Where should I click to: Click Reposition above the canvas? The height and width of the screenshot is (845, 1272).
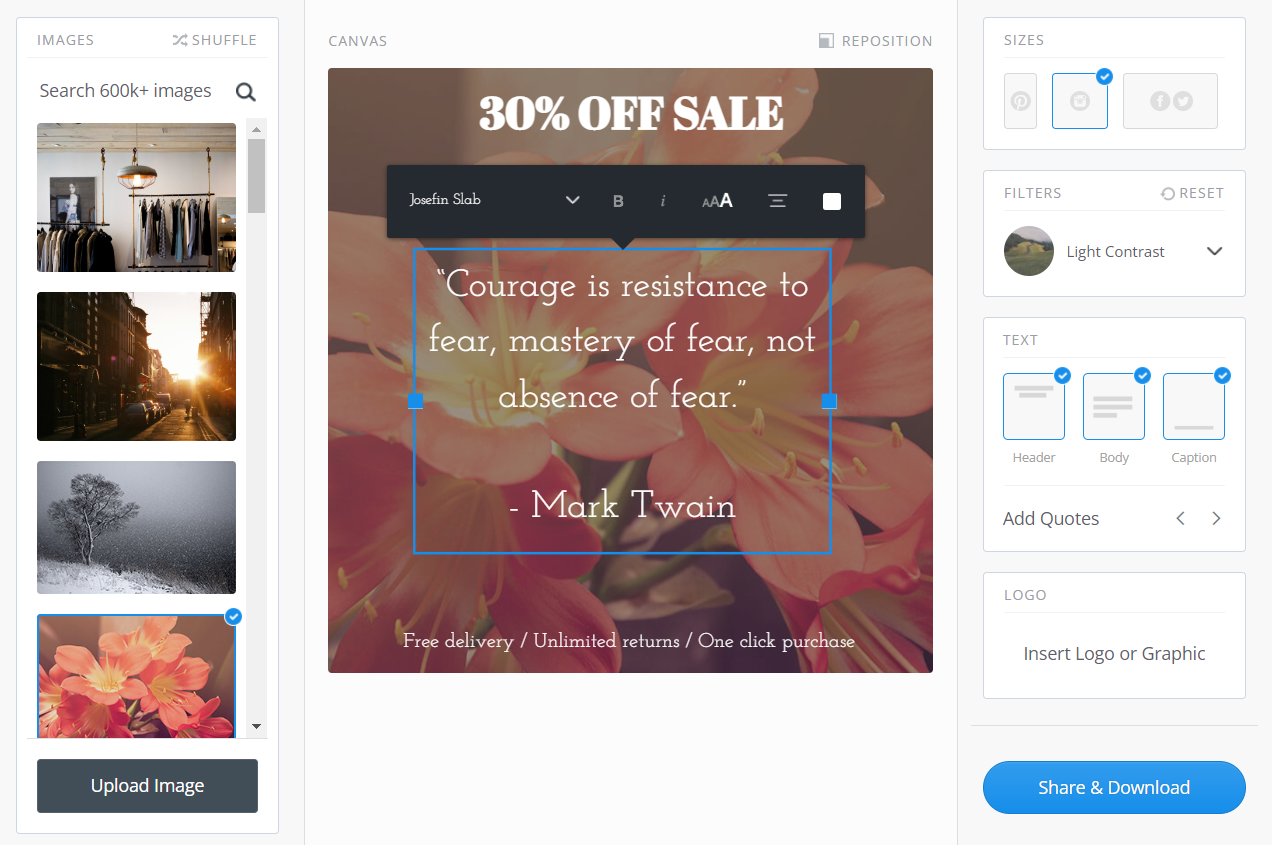(x=875, y=41)
